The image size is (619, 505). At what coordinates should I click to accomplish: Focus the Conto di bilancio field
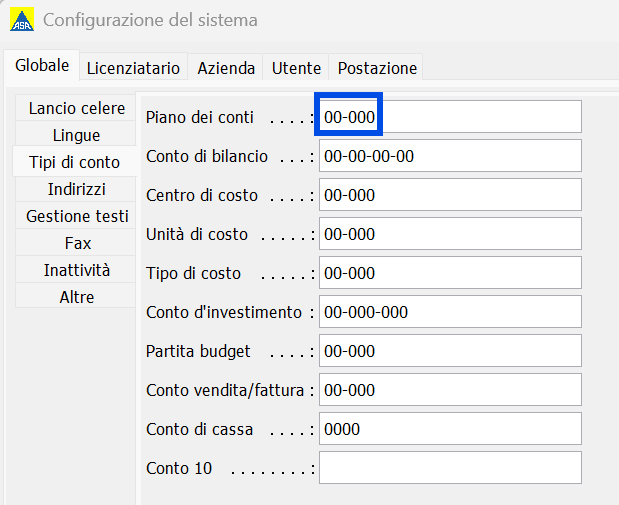[450, 156]
